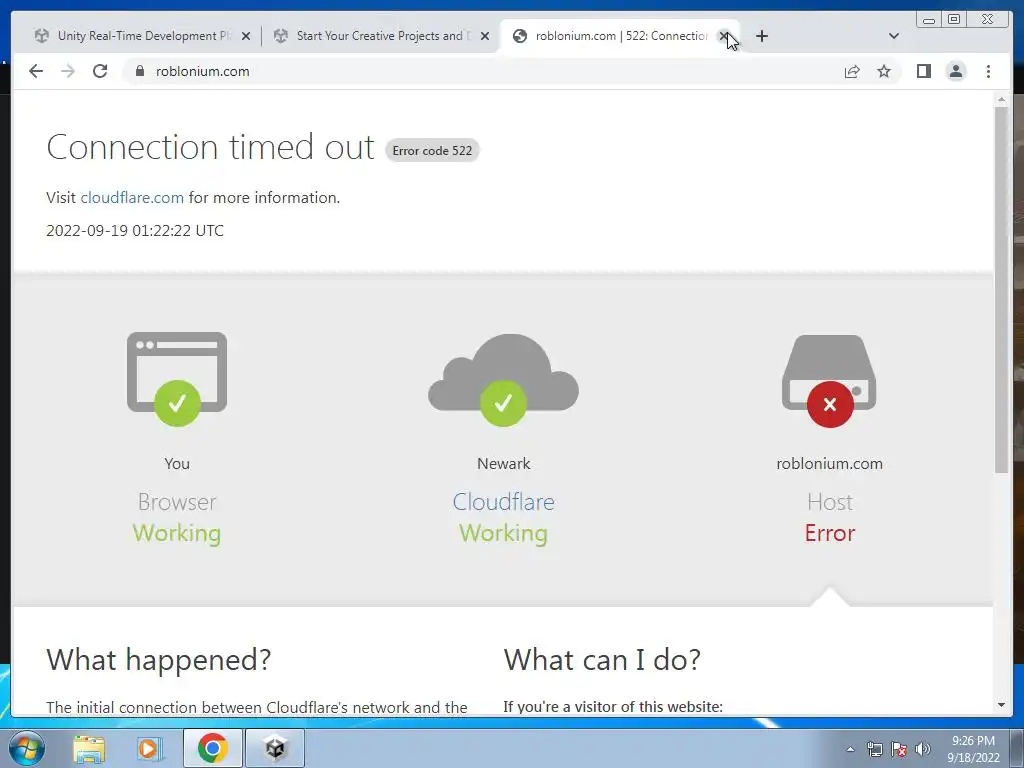
Task: Click the Error code 522 badge
Action: (x=432, y=150)
